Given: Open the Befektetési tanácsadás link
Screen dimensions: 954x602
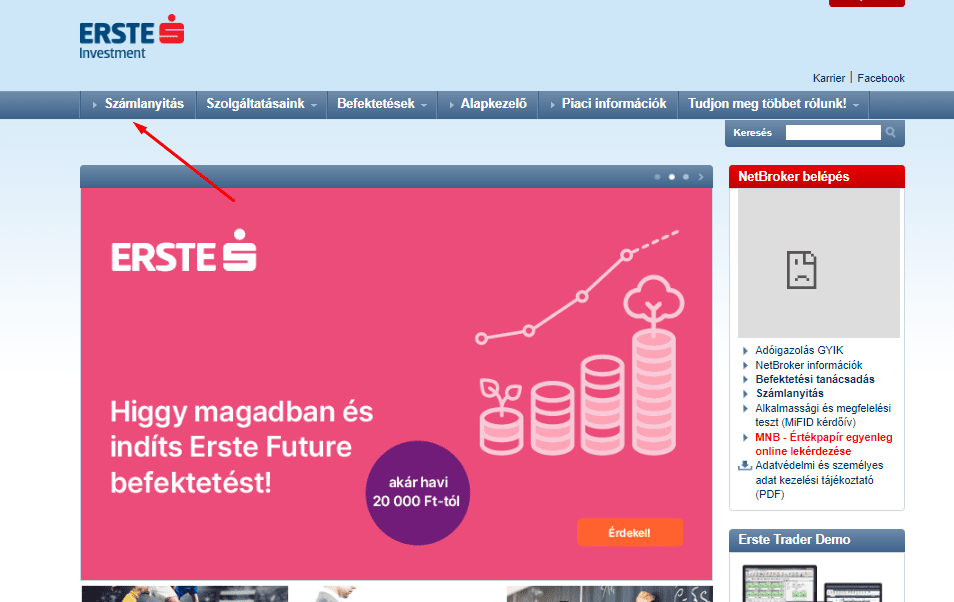Looking at the screenshot, I should tap(815, 379).
